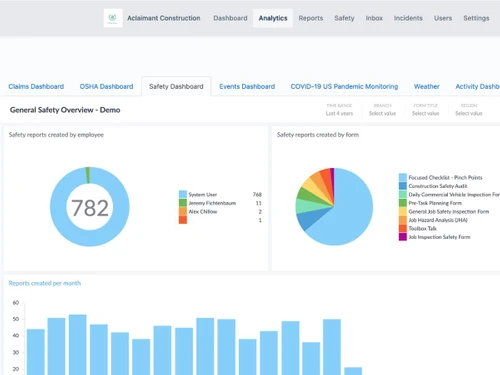
Task: Click the Pre-Task Planning Form swatch
Action: coord(403,203)
